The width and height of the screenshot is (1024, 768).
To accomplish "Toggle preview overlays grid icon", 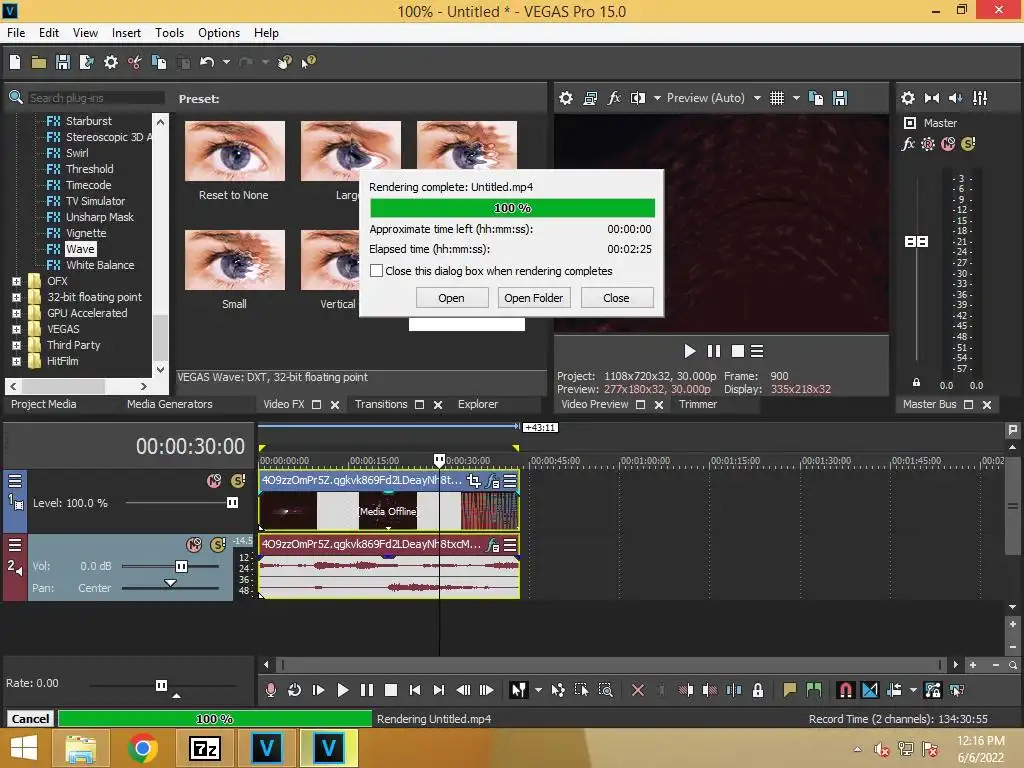I will point(776,98).
